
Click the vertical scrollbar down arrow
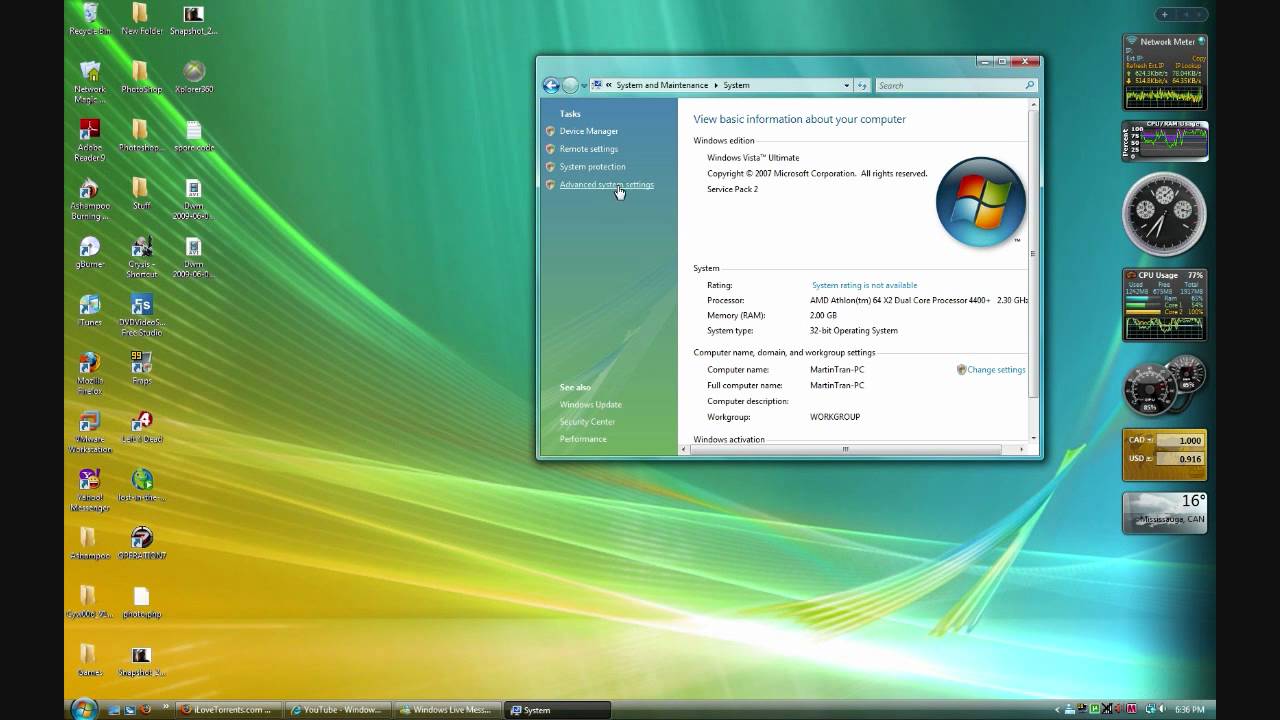click(x=1033, y=437)
